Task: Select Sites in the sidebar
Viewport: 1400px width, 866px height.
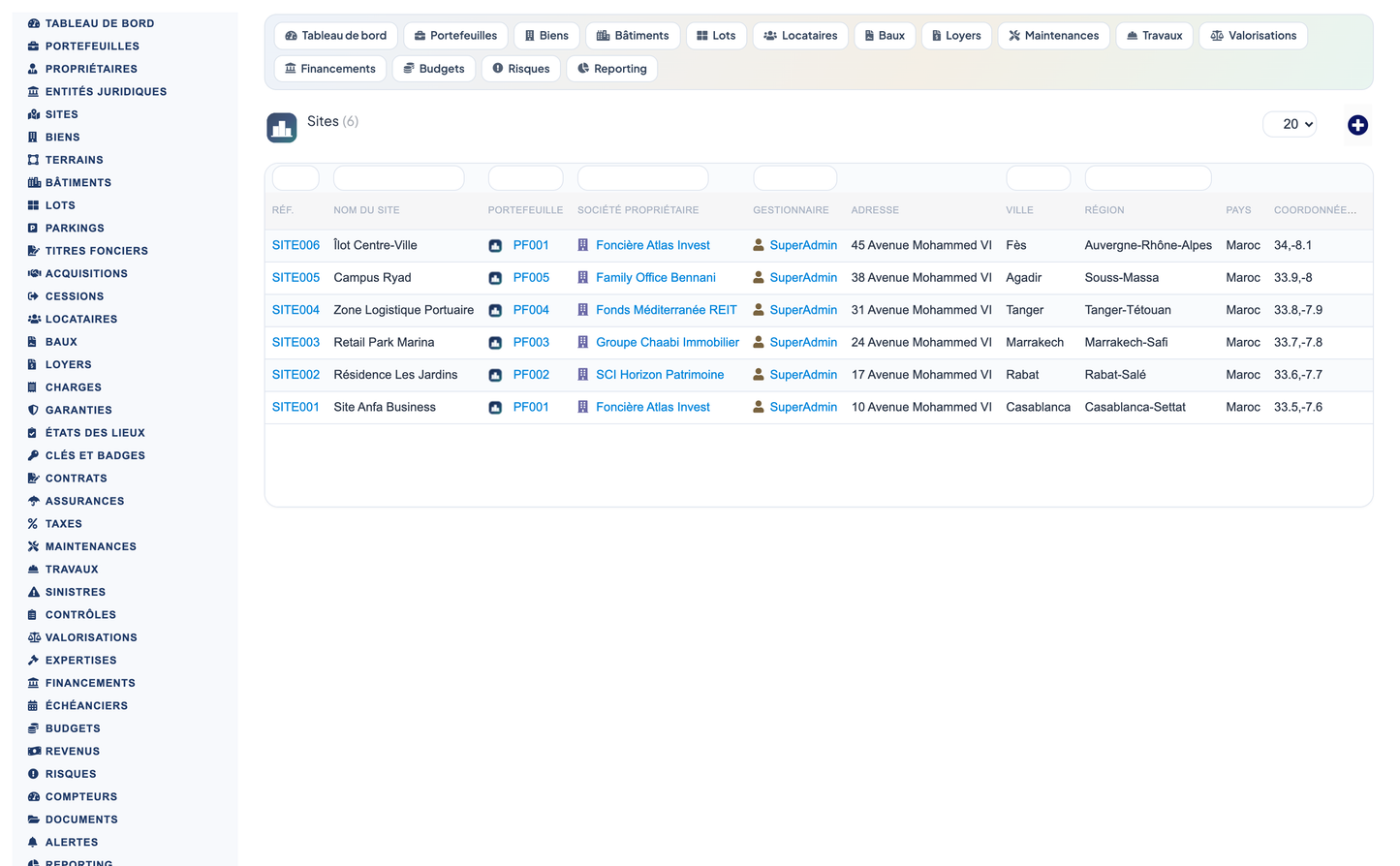Action: click(x=61, y=114)
